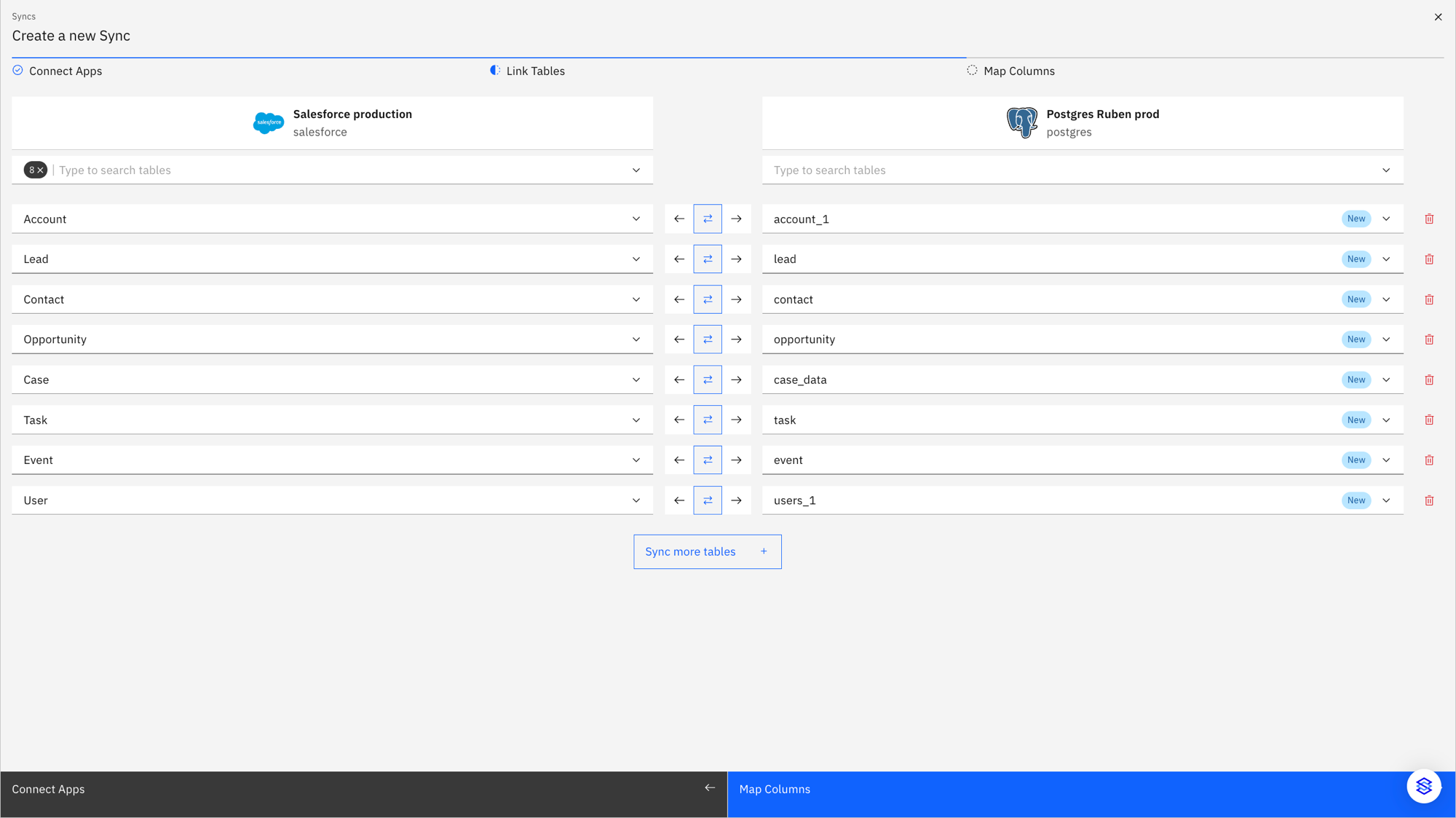Expand the case_data destination table dropdown
1456x818 pixels.
click(x=1386, y=379)
